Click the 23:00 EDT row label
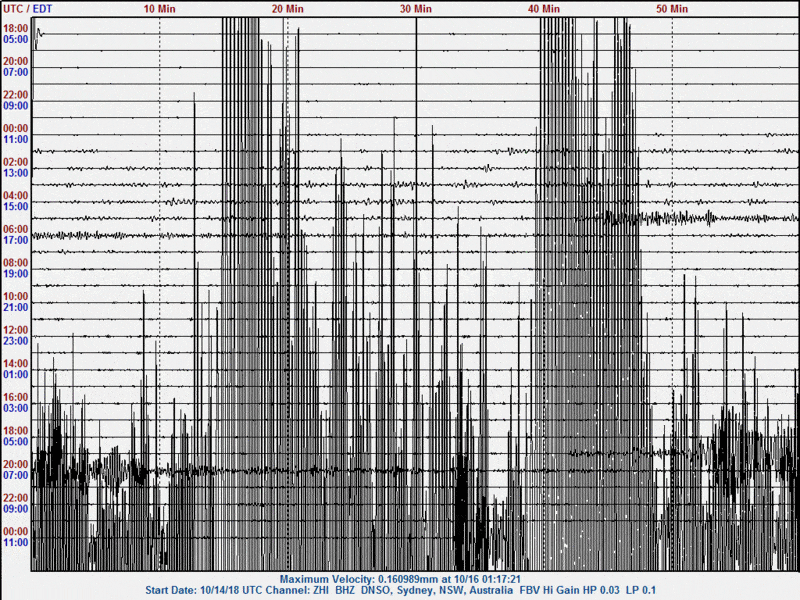This screenshot has width=800, height=600. (x=15, y=341)
